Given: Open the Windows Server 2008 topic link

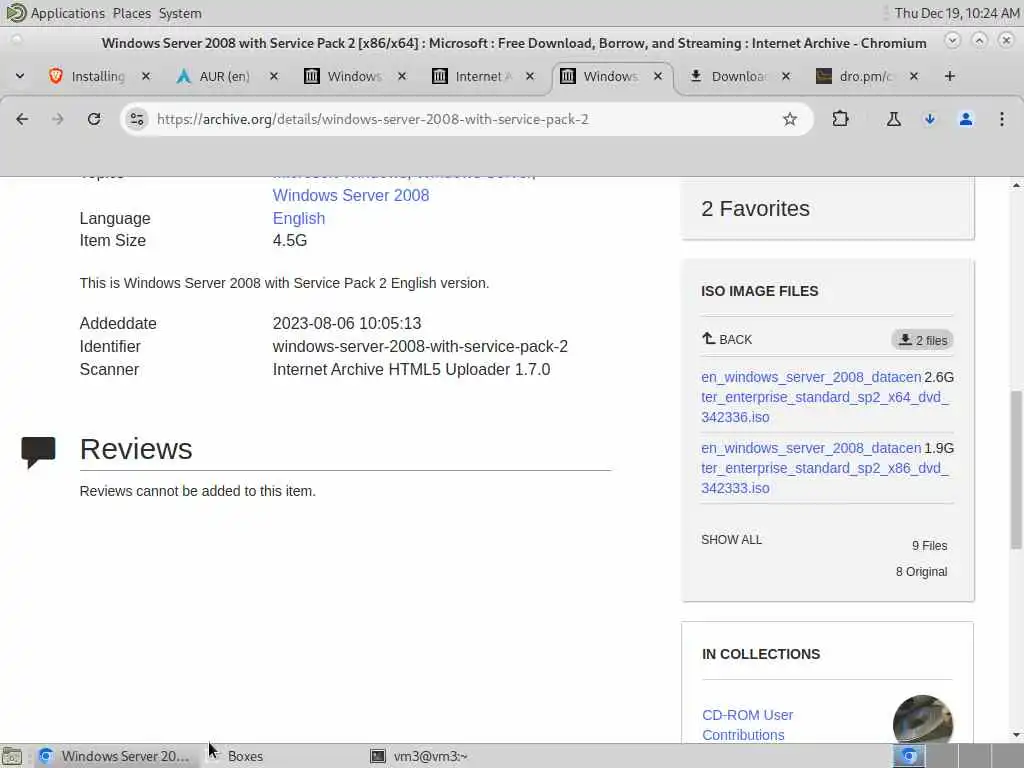Looking at the screenshot, I should (351, 195).
